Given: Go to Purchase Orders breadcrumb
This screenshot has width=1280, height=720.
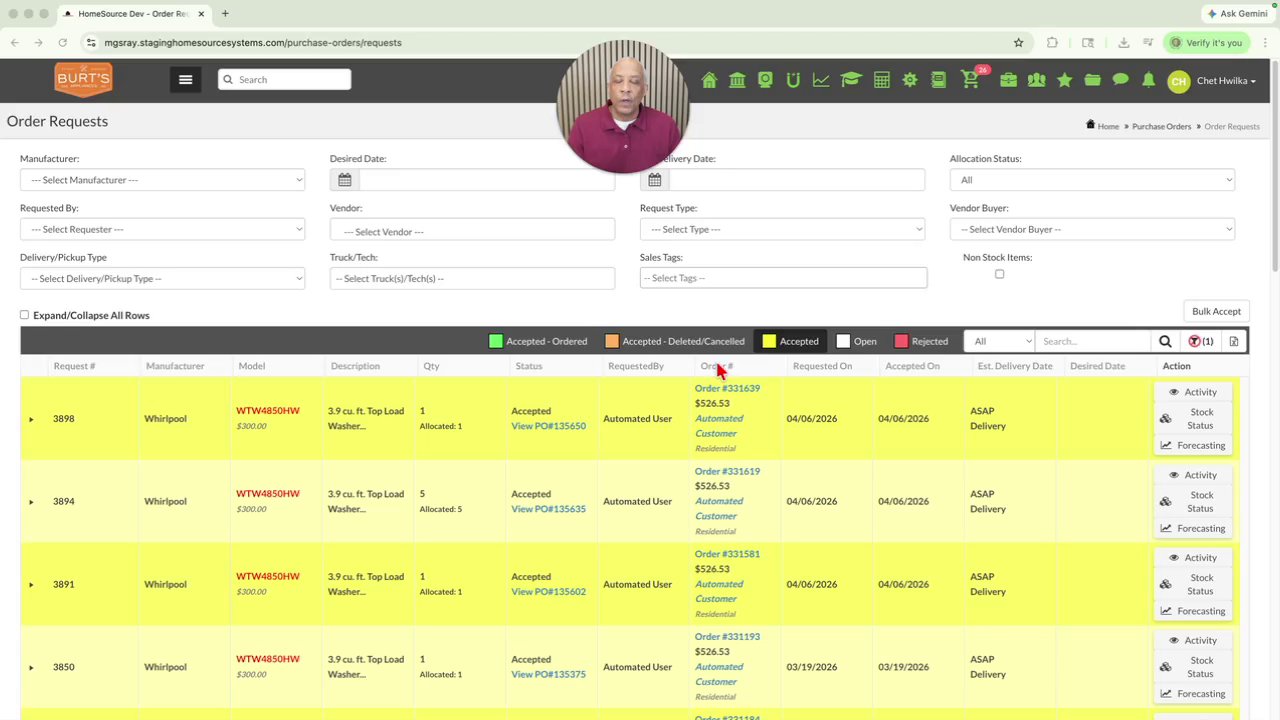Looking at the screenshot, I should (x=1161, y=126).
